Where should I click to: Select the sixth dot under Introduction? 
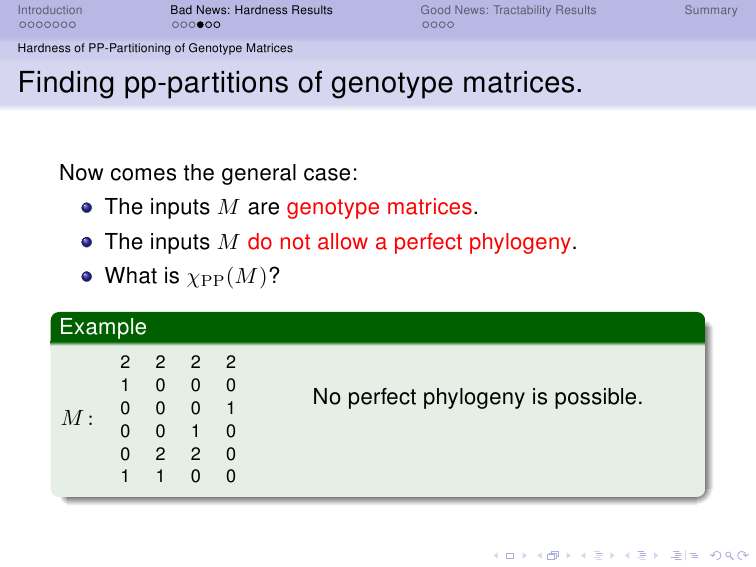tap(64, 25)
